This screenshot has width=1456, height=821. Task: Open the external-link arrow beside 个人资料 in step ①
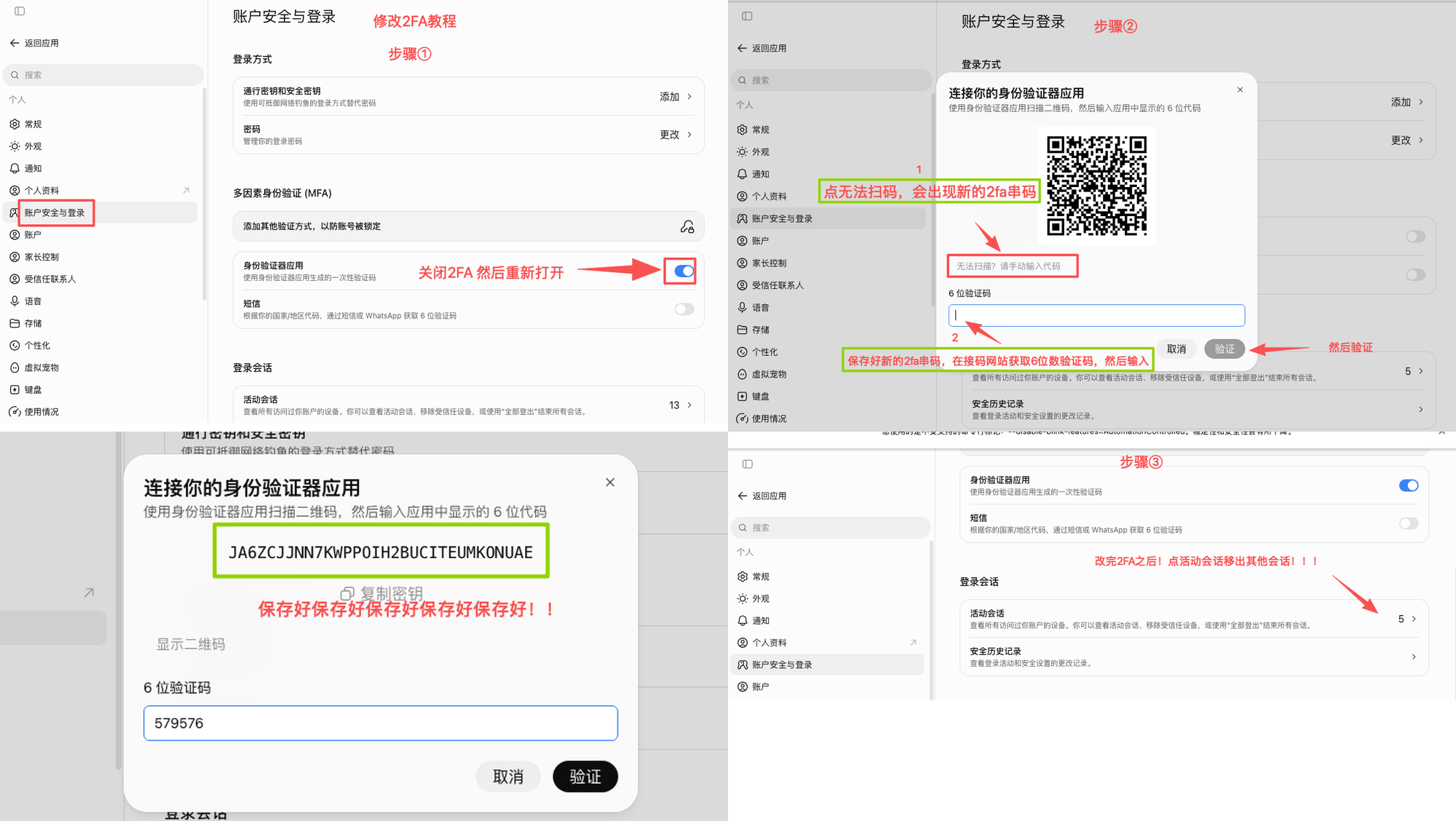pyautogui.click(x=186, y=191)
